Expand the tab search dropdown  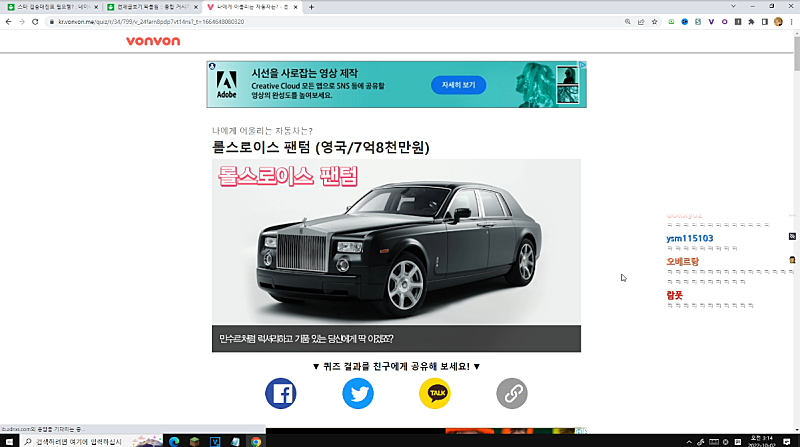click(733, 7)
